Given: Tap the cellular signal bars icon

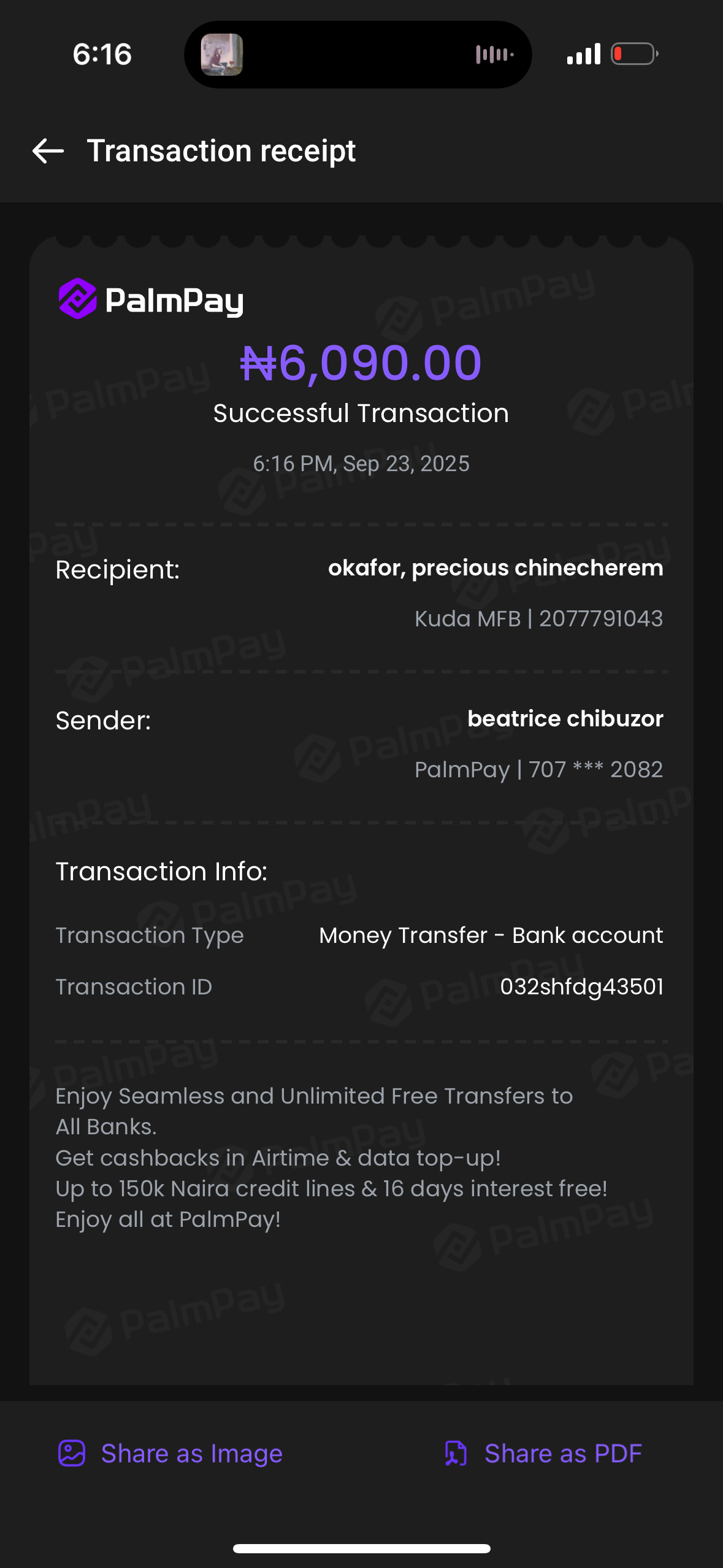Looking at the screenshot, I should pos(583,54).
